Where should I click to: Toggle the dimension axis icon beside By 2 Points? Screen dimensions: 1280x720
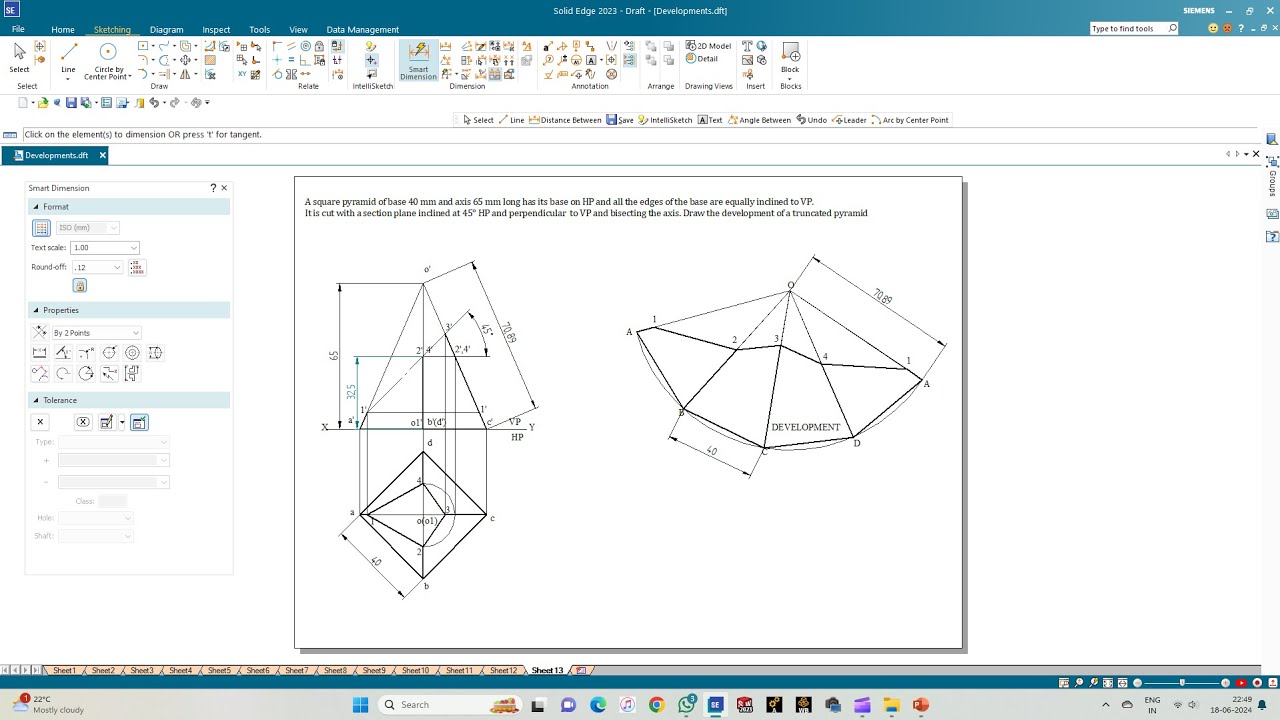[x=40, y=332]
